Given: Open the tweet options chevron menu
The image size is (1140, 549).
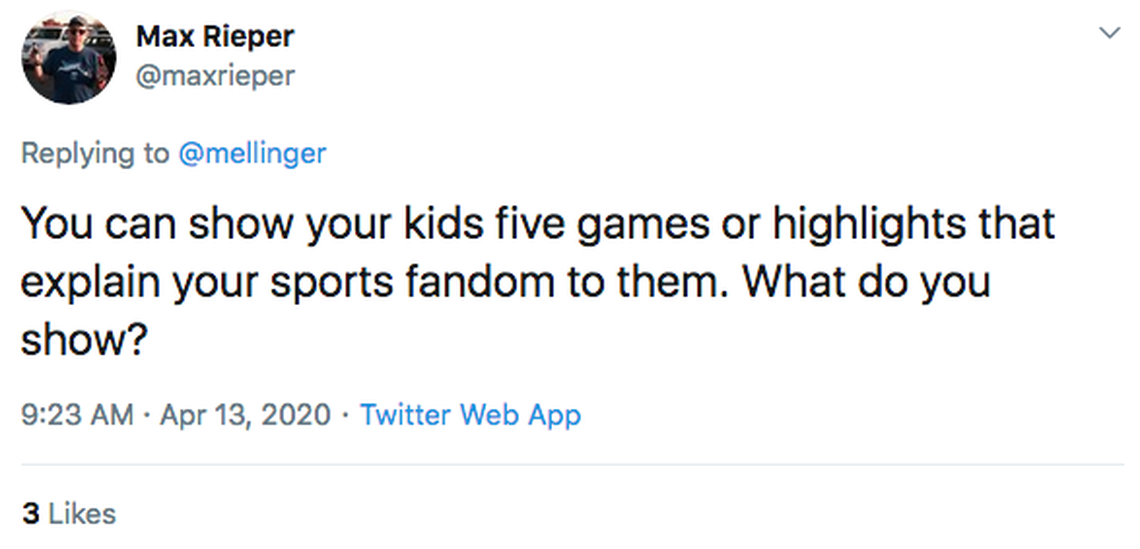Looking at the screenshot, I should tap(1108, 33).
